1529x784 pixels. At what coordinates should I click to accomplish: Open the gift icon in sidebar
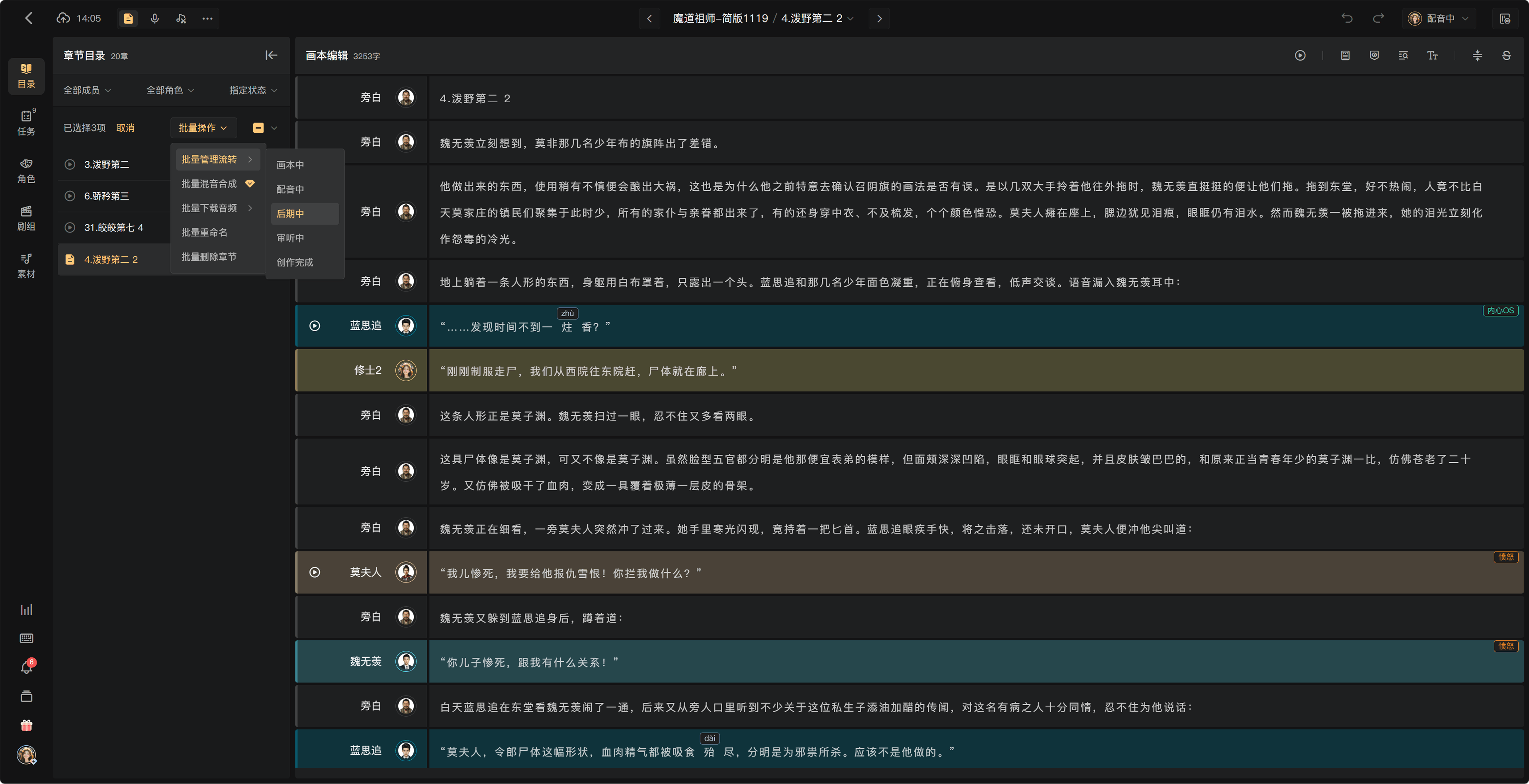[26, 725]
